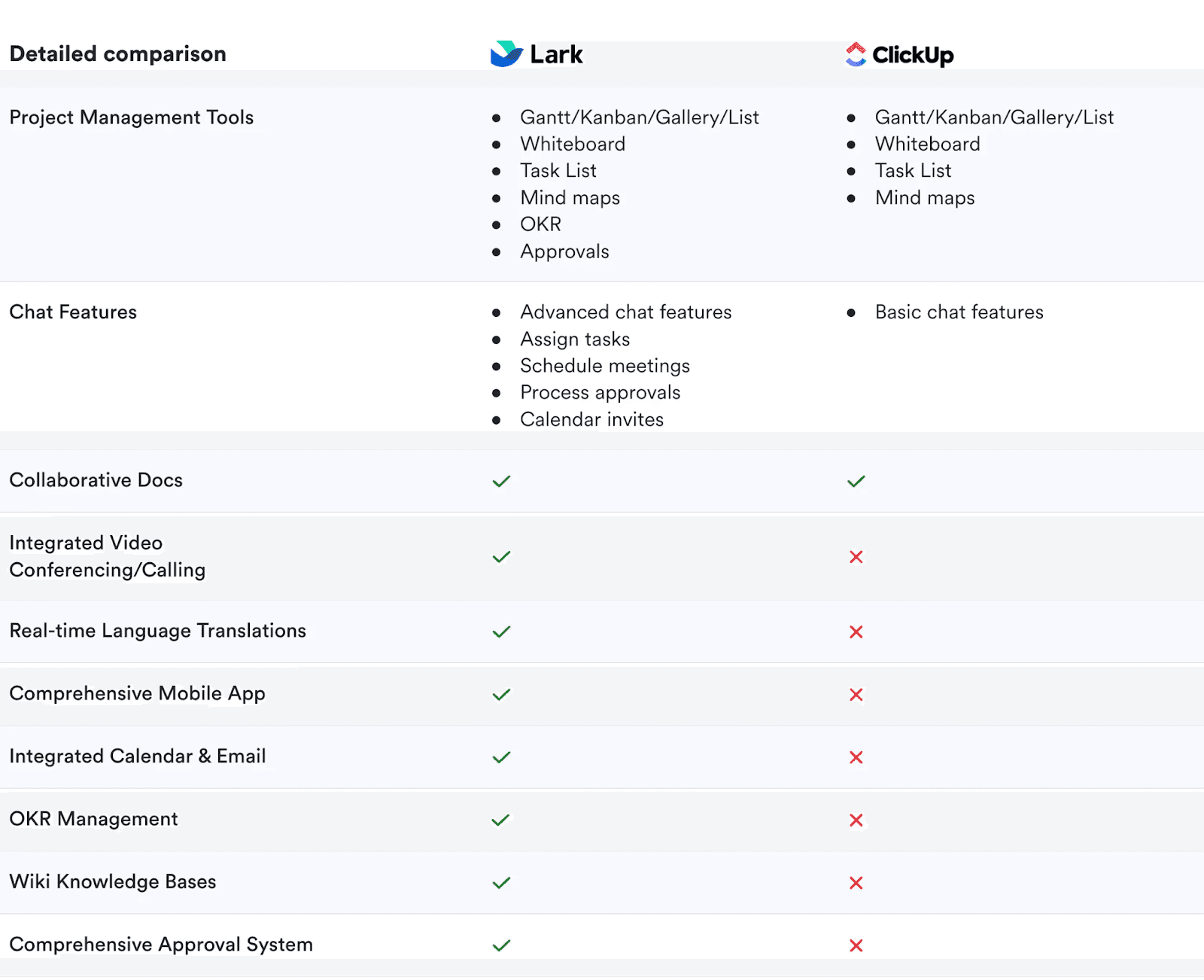The width and height of the screenshot is (1204, 980).
Task: Click the red X for Integrated Video Conferencing under ClickUp
Action: (x=856, y=557)
